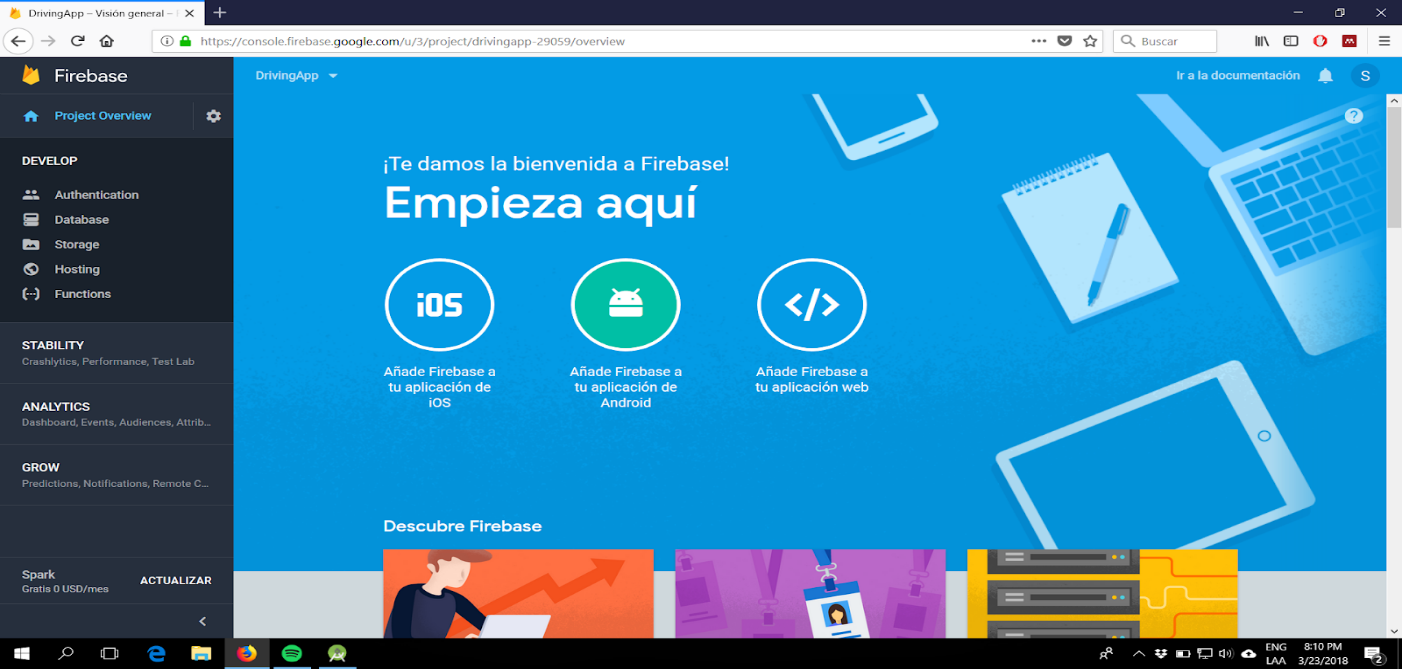The width and height of the screenshot is (1402, 669).
Task: Open the orange growth chart card
Action: click(518, 594)
